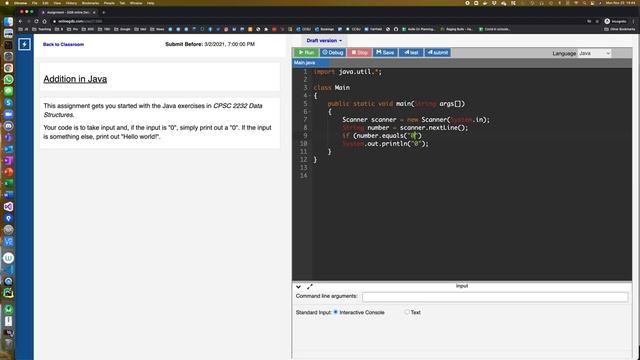Viewport: 640px width, 360px height.
Task: Focus the Command line arguments field
Action: pyautogui.click(x=495, y=297)
